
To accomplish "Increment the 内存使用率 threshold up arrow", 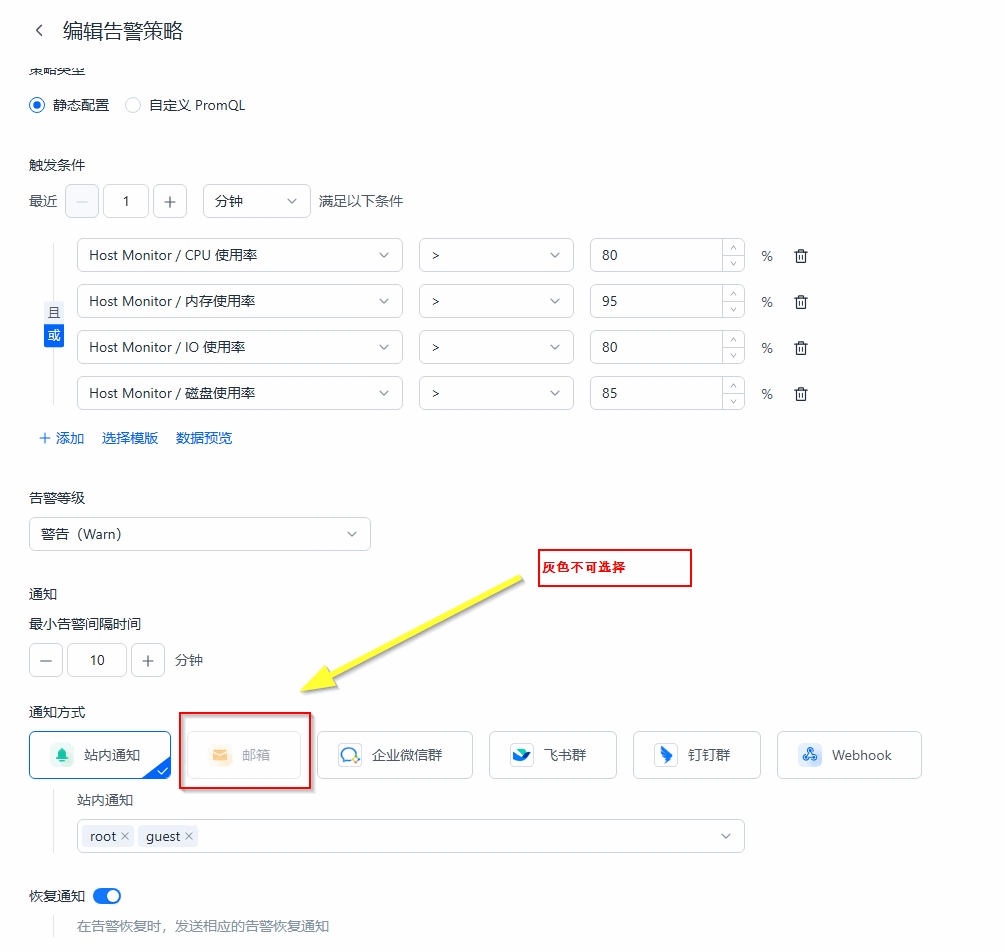I will 733,293.
